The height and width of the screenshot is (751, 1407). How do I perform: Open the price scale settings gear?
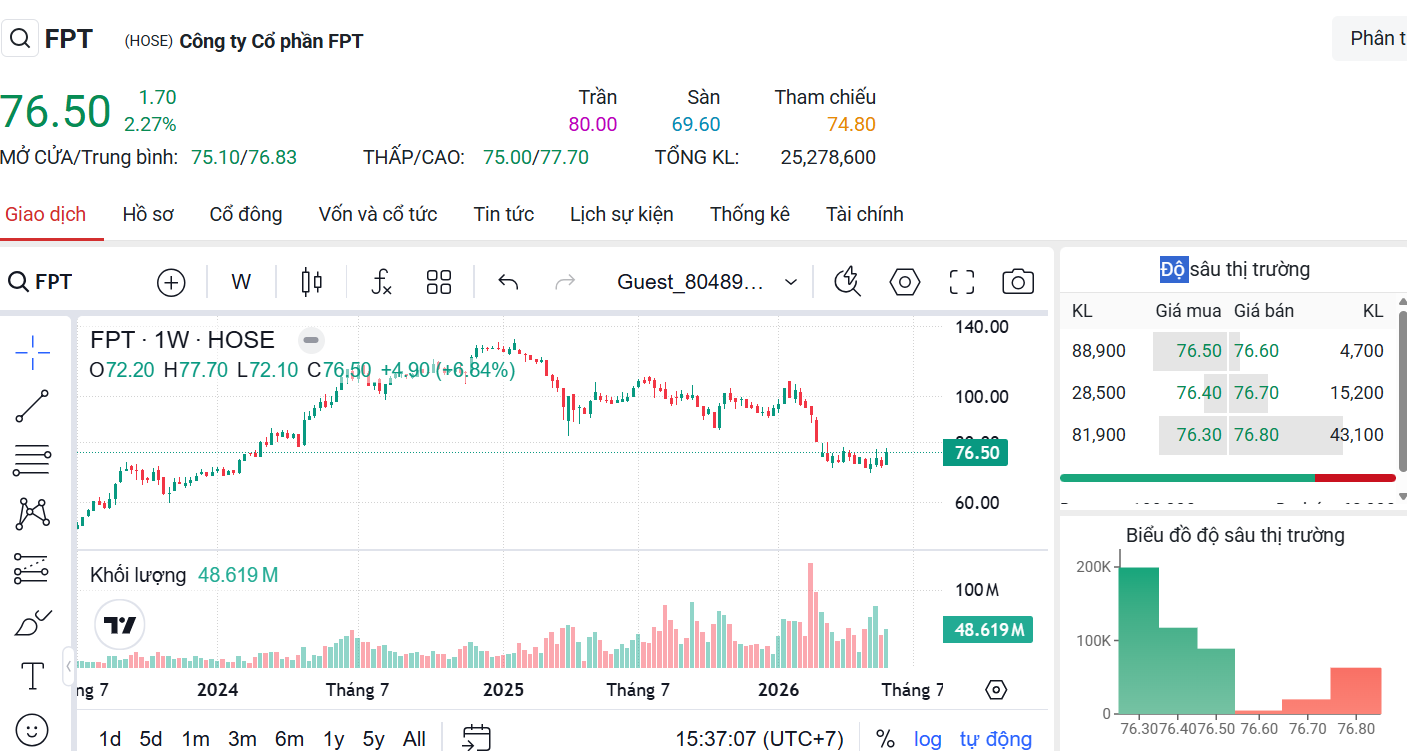point(995,690)
